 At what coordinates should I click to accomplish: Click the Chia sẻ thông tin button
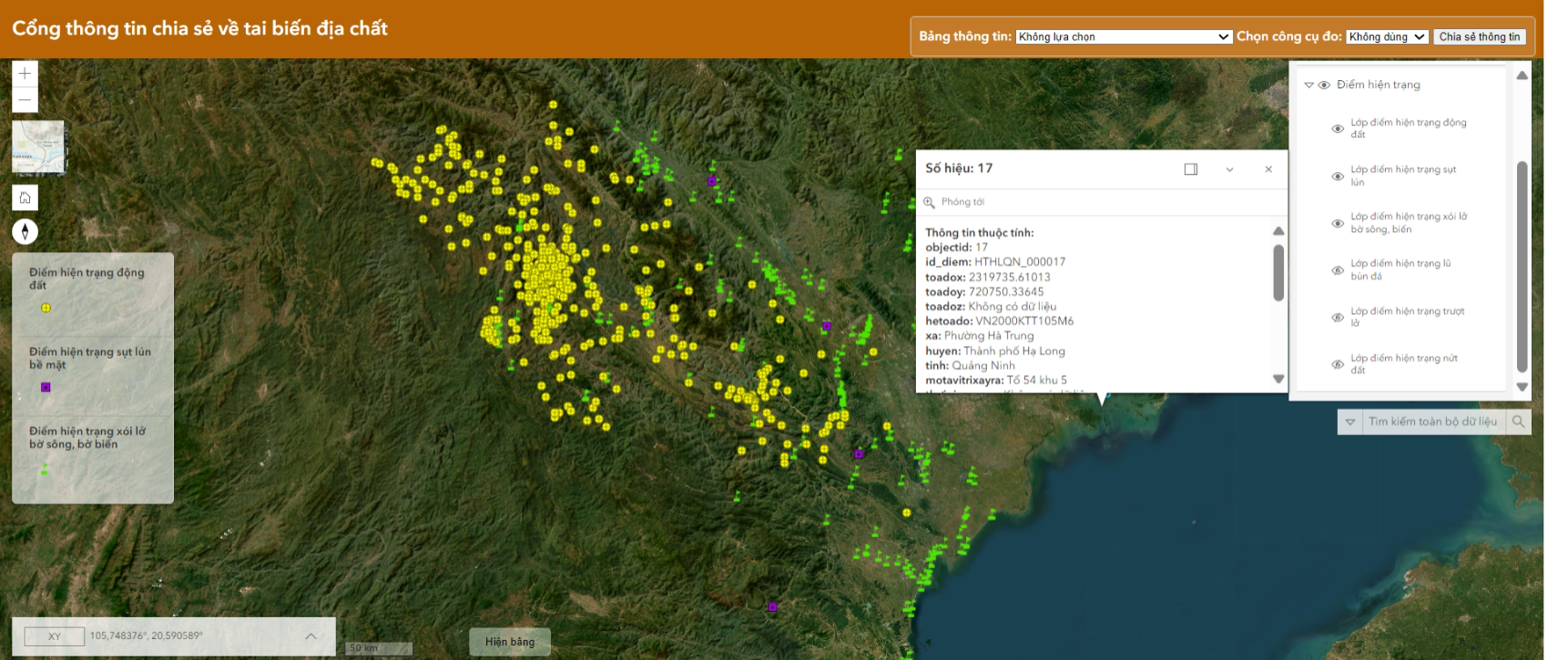pyautogui.click(x=1479, y=36)
